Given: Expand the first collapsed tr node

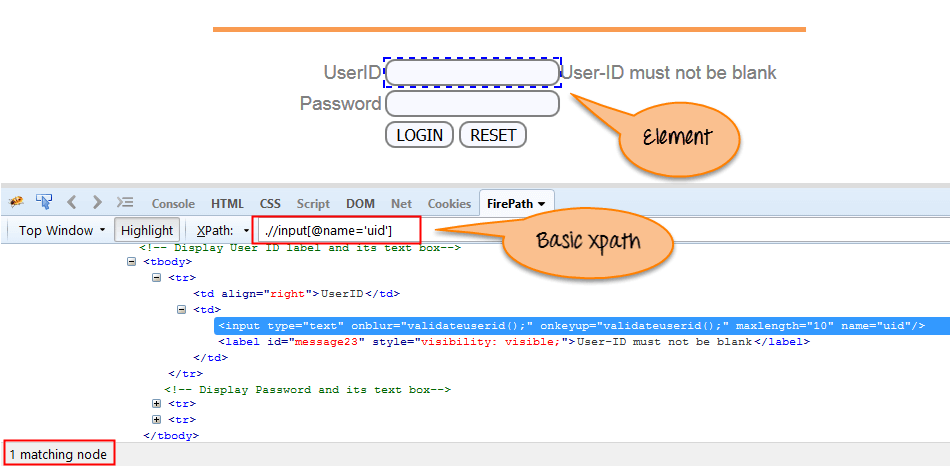Looking at the screenshot, I should [157, 404].
